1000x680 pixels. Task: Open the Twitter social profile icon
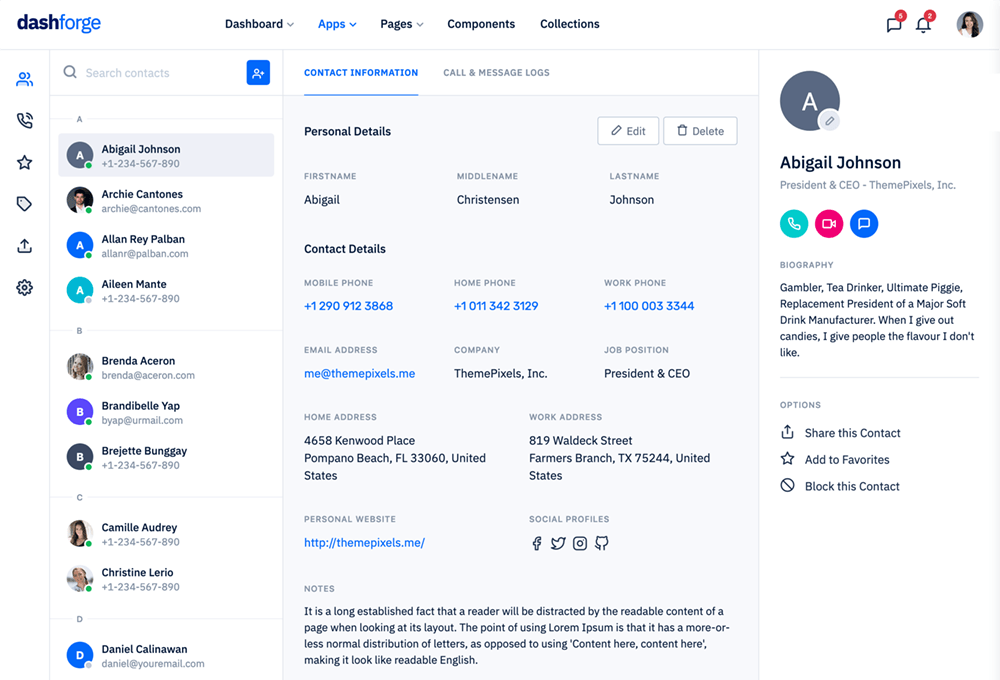click(558, 543)
